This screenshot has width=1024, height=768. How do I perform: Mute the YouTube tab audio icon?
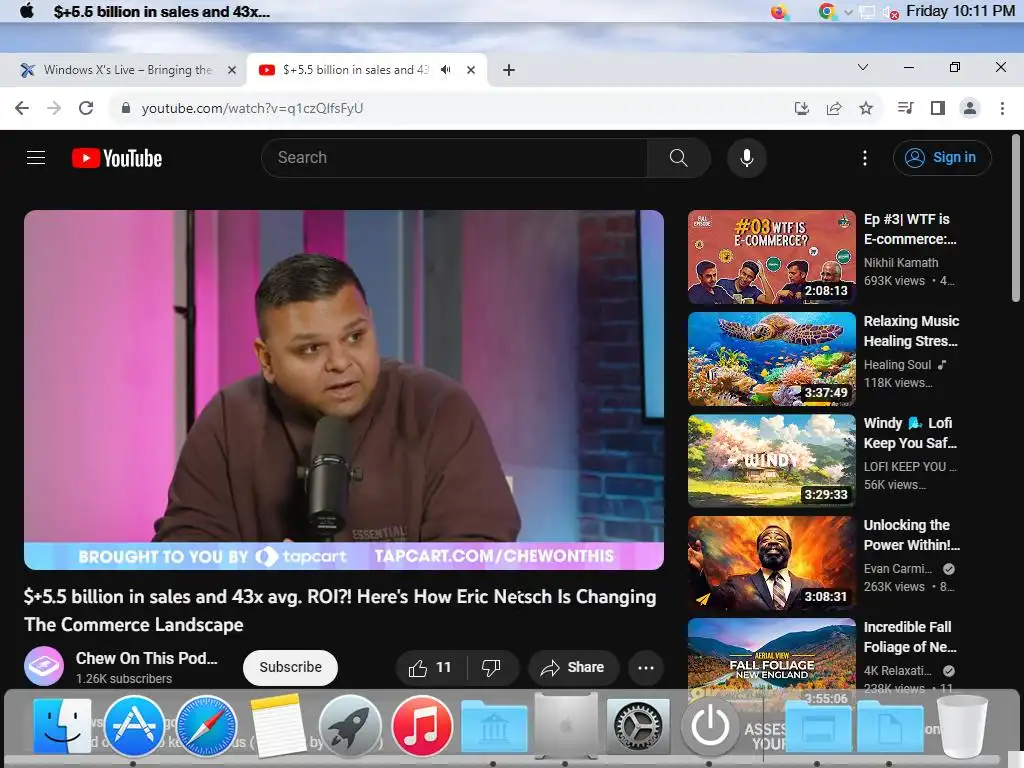(x=446, y=70)
